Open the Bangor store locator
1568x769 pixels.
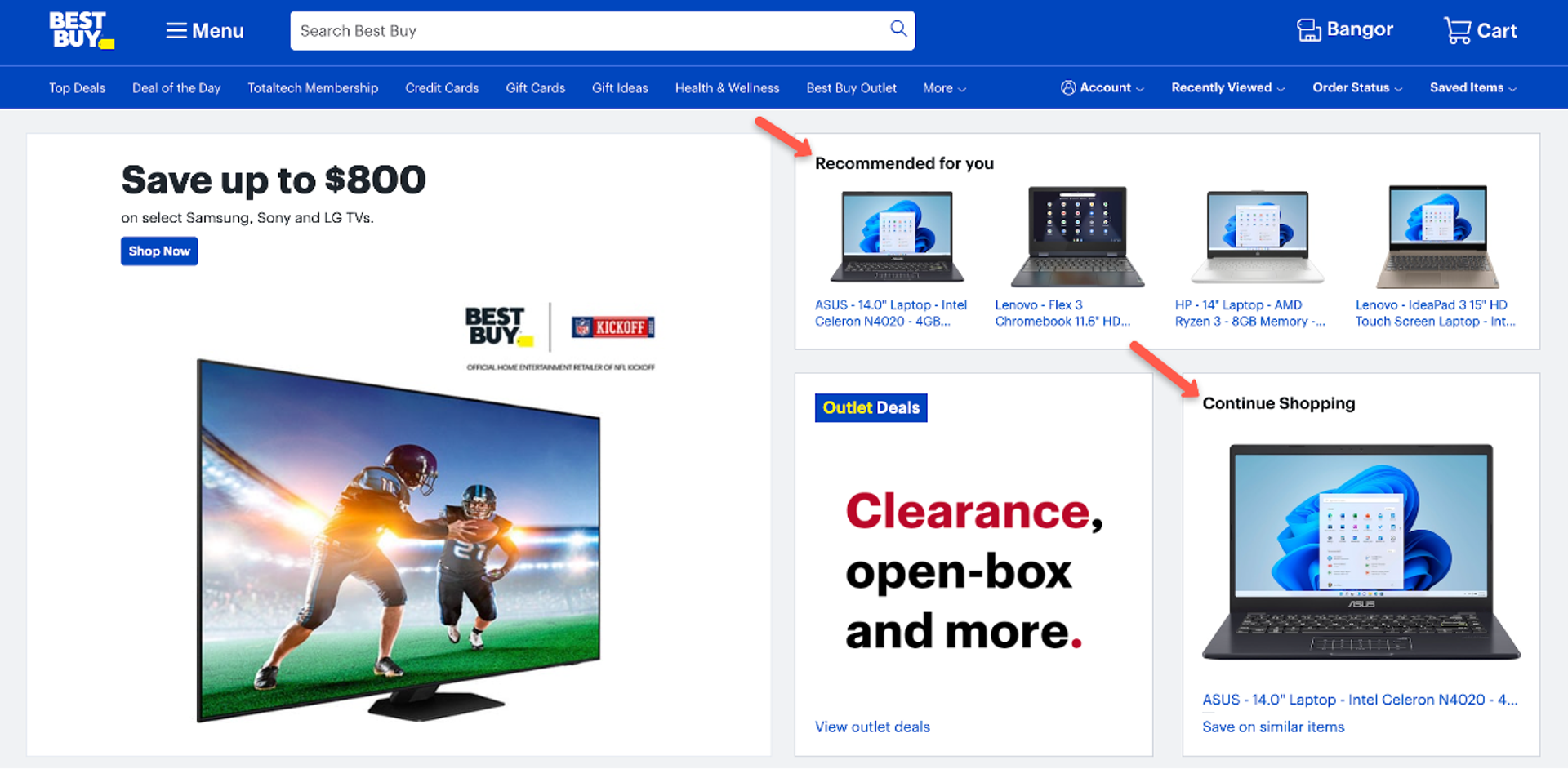click(x=1345, y=30)
